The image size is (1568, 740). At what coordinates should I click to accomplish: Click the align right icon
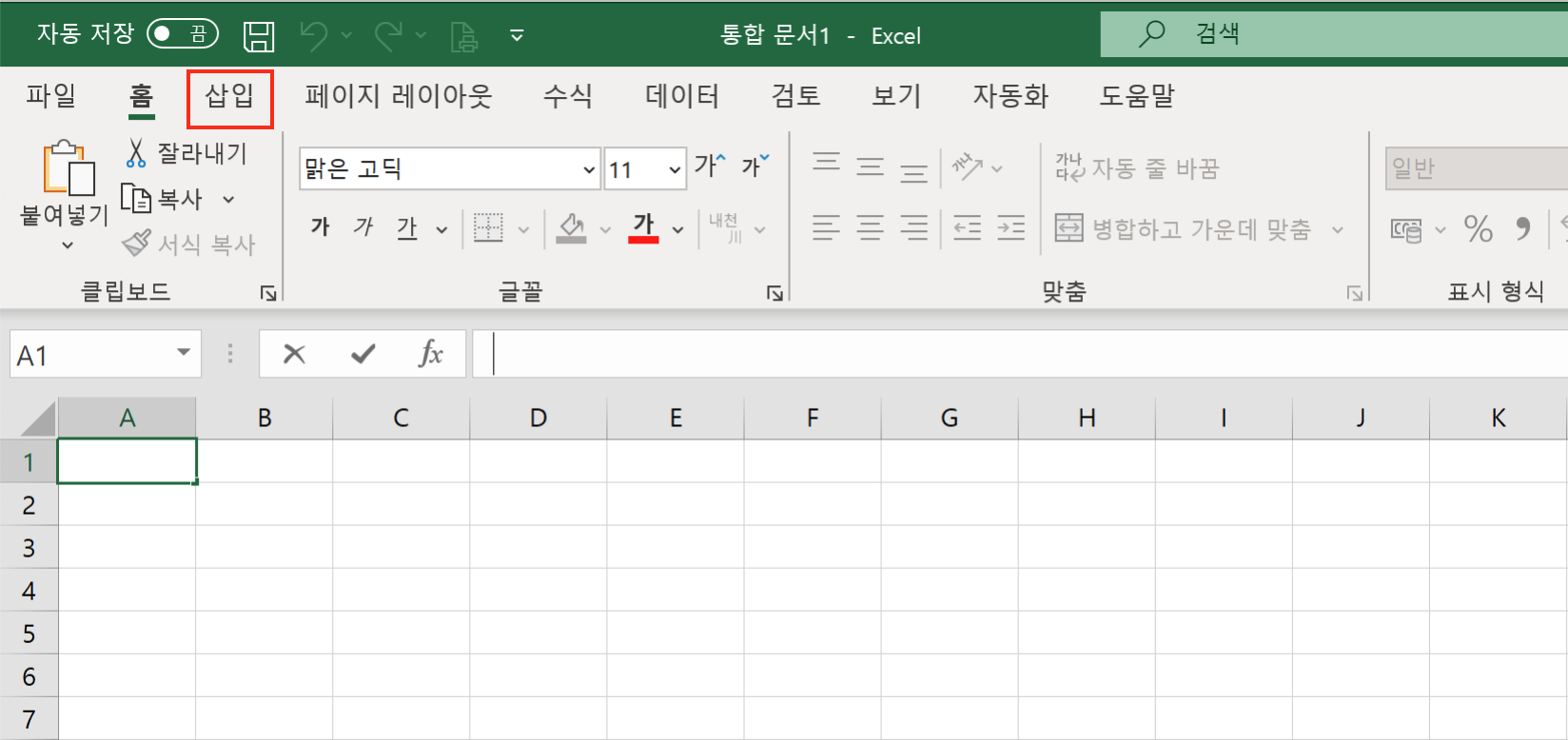coord(913,228)
